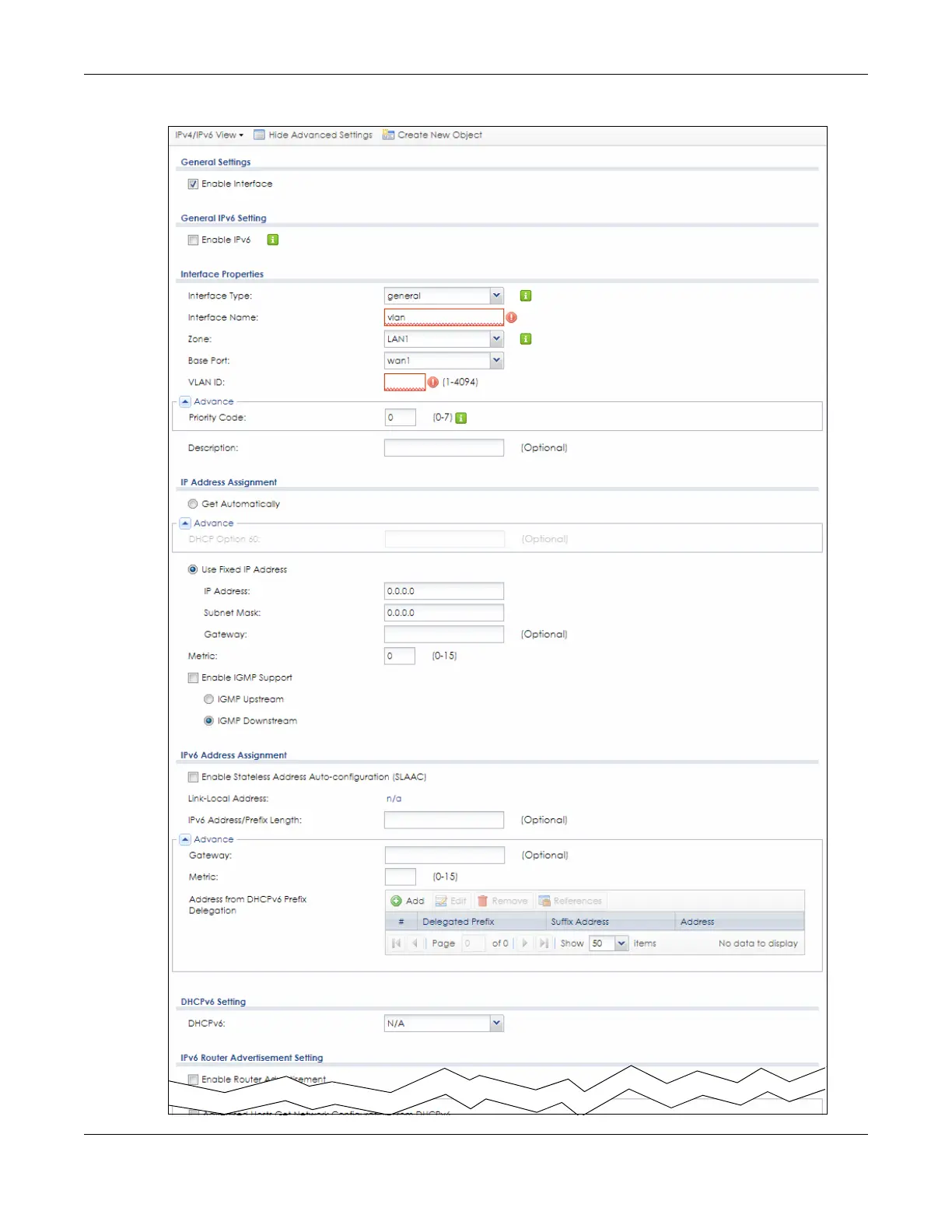The width and height of the screenshot is (952, 1232).
Task: Click the Add icon in prefix delegation table
Action: [x=397, y=901]
